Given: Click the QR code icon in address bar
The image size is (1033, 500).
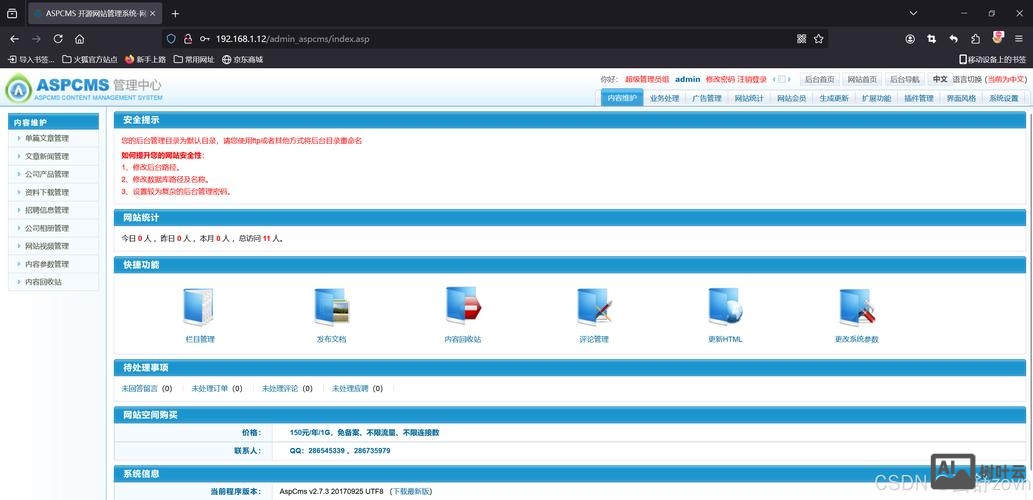Looking at the screenshot, I should (802, 39).
